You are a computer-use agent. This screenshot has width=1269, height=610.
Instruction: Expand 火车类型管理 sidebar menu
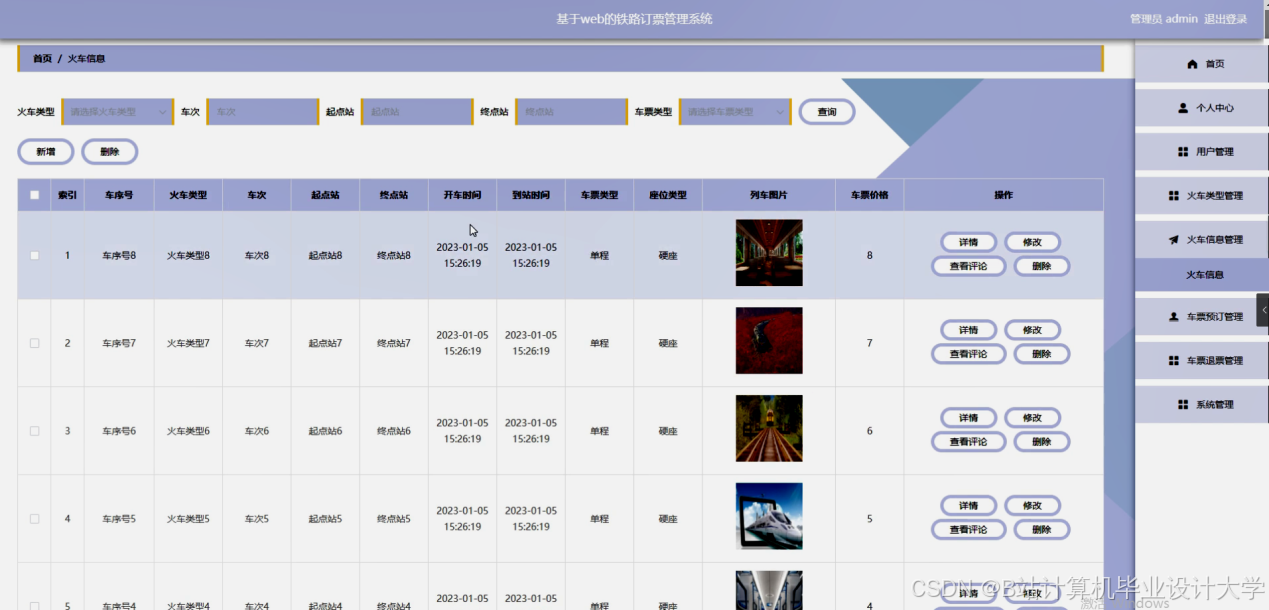[x=1202, y=196]
